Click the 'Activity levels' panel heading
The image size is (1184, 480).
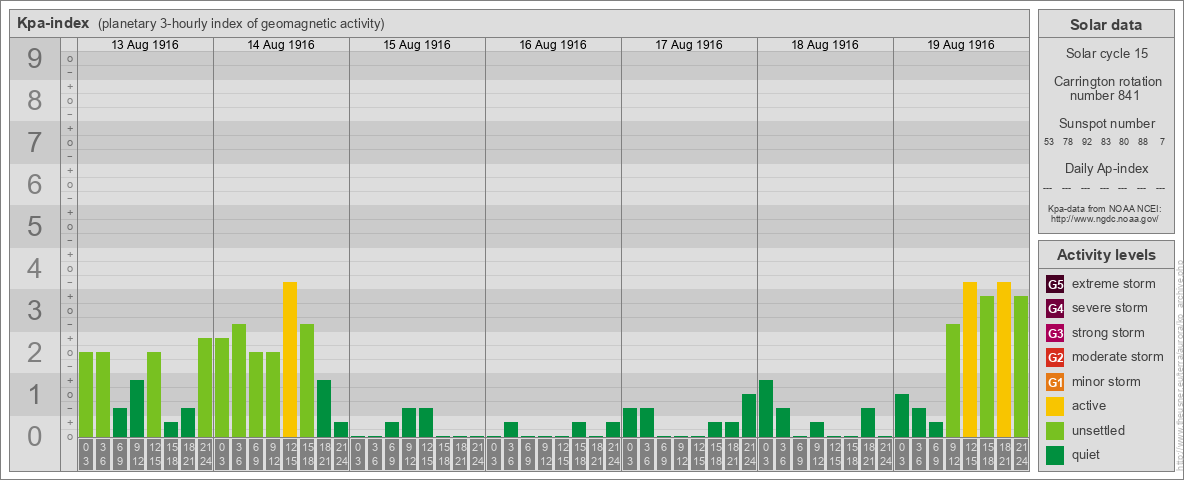coord(1105,255)
